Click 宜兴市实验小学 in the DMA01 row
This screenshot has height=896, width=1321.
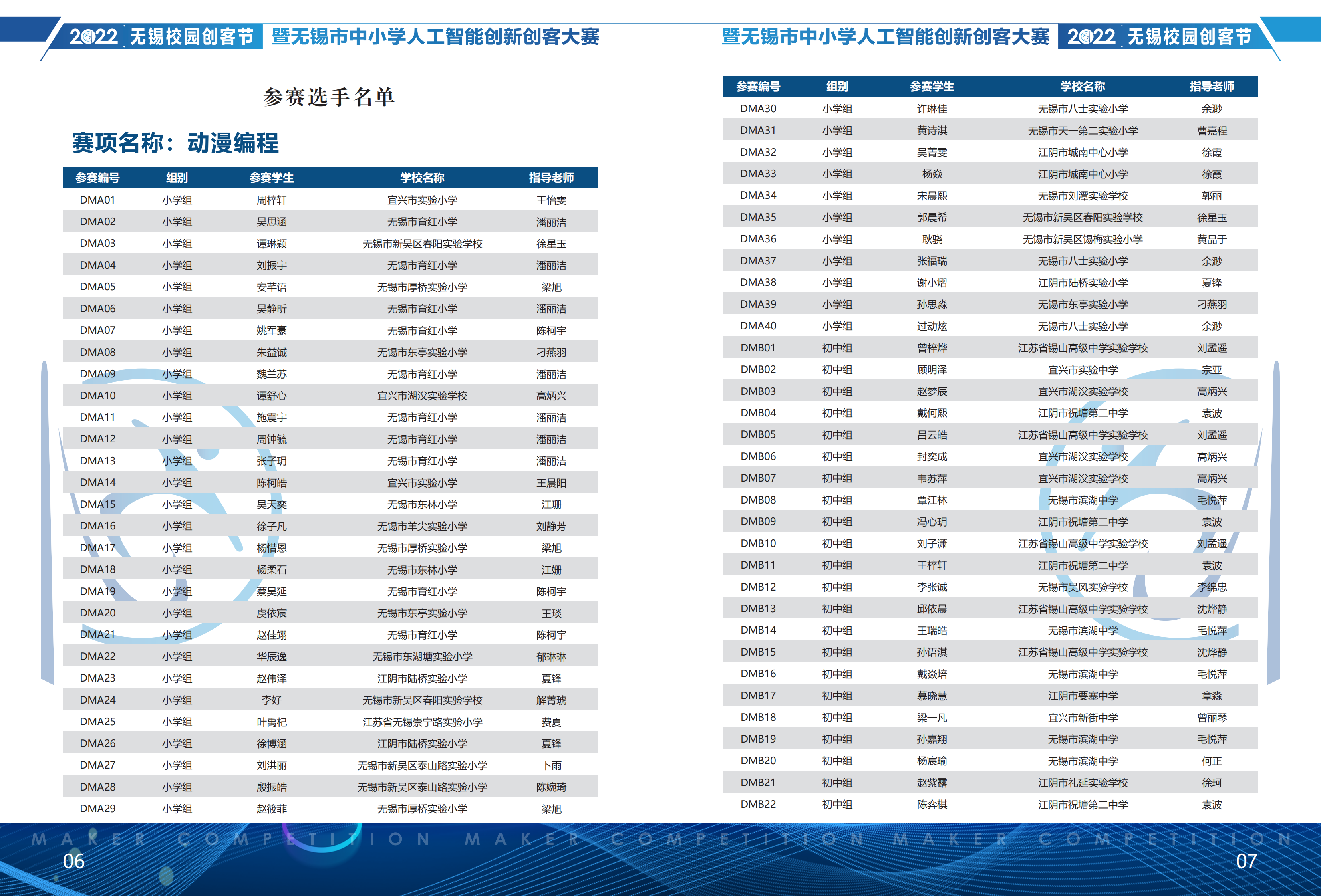coord(422,200)
